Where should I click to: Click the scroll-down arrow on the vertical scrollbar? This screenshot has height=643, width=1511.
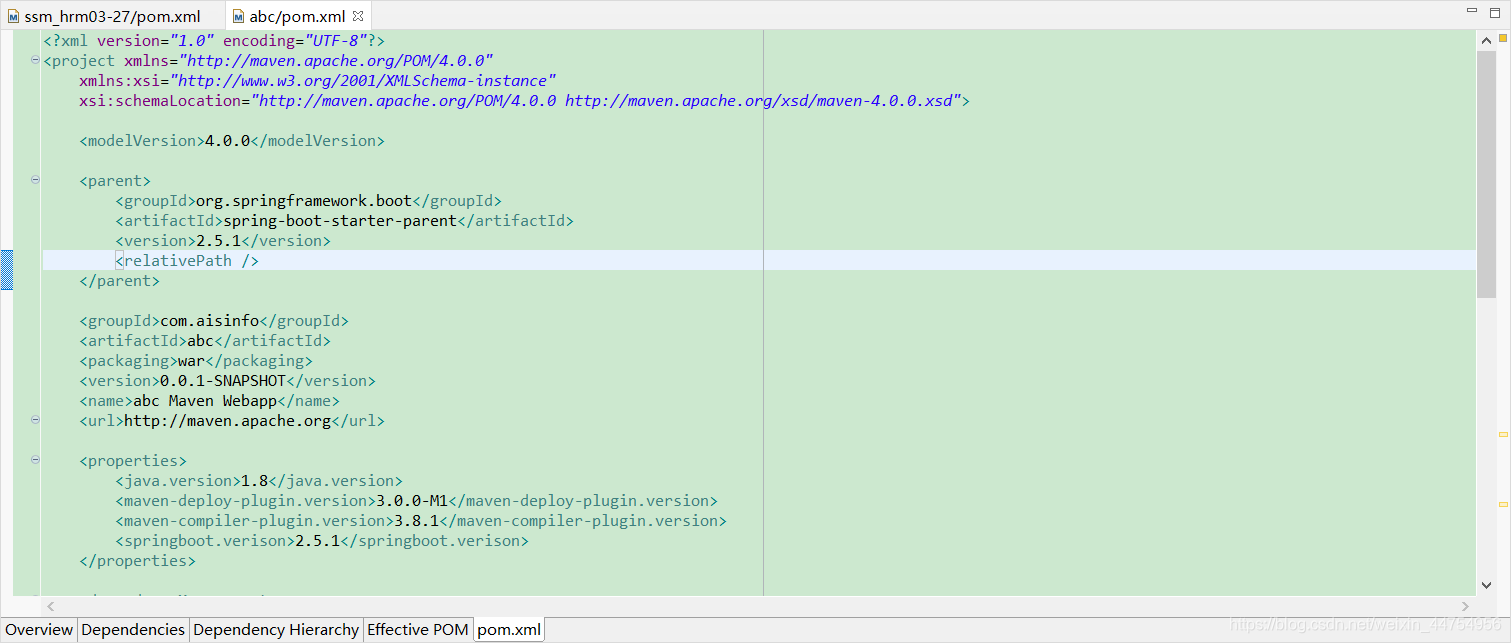pyautogui.click(x=1487, y=585)
